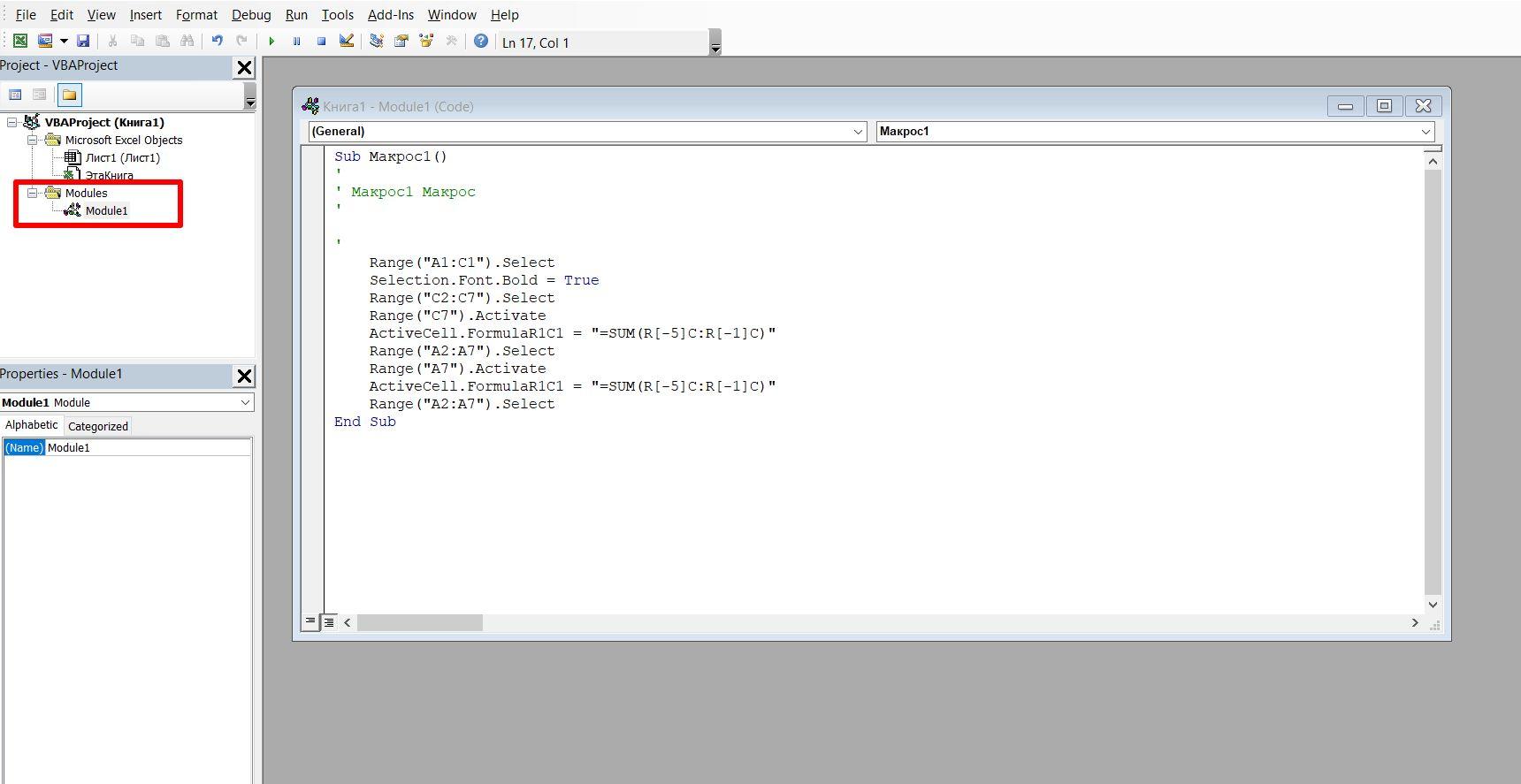This screenshot has height=784, width=1521.
Task: Switch to the Alphabetic tab
Action: 32,425
